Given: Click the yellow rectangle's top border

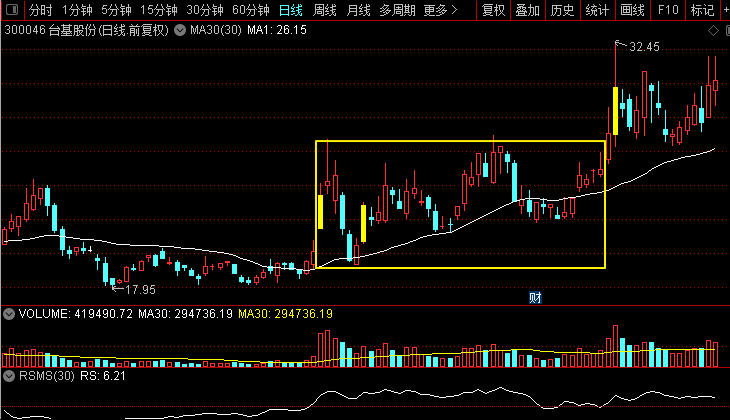Looking at the screenshot, I should [460, 141].
